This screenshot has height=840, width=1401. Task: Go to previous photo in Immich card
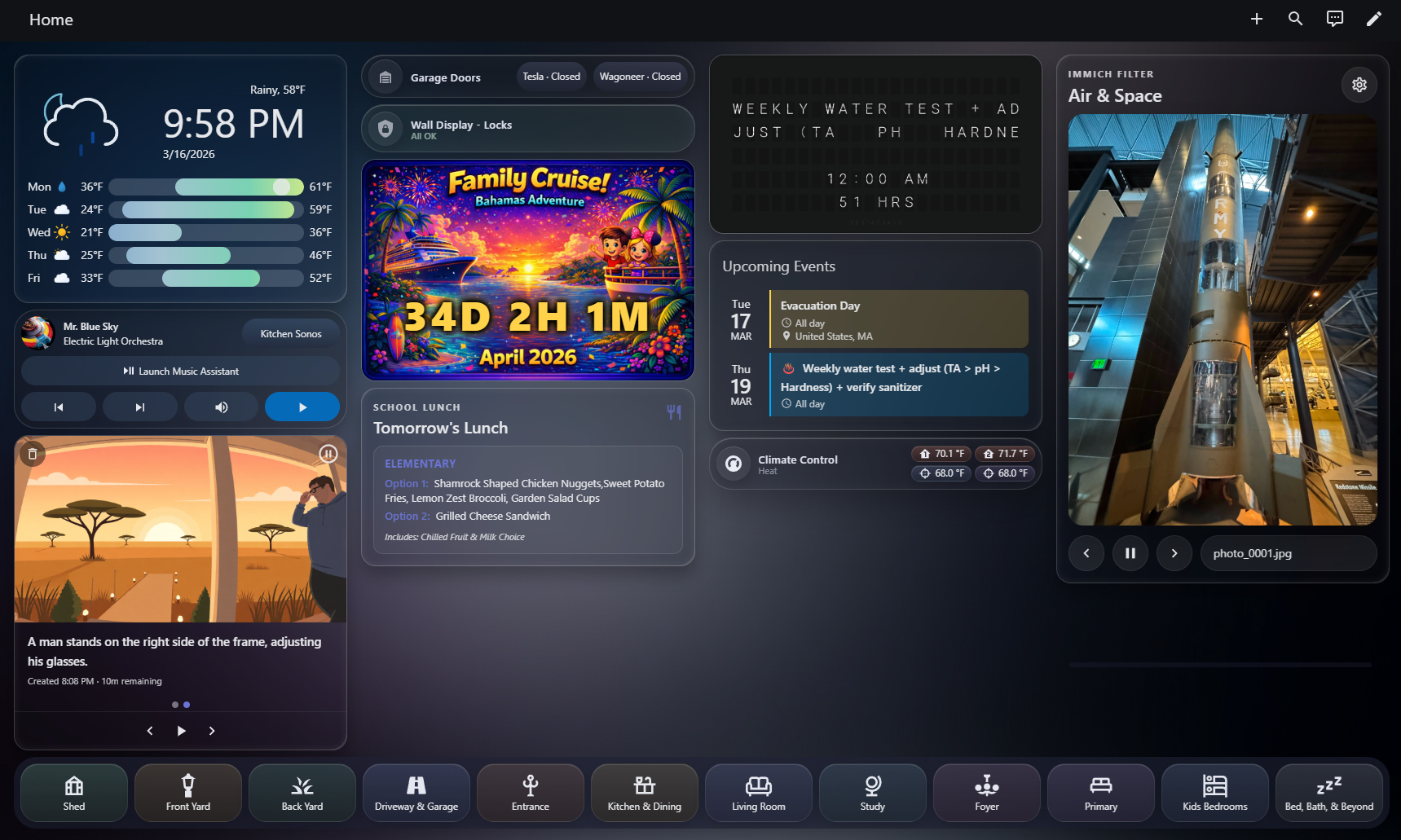[x=1086, y=553]
